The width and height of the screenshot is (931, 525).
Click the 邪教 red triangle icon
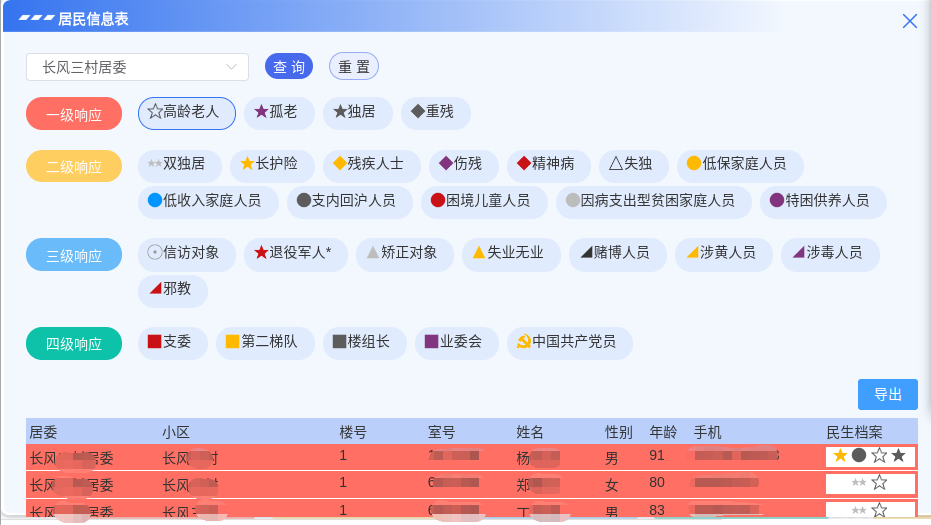click(155, 290)
